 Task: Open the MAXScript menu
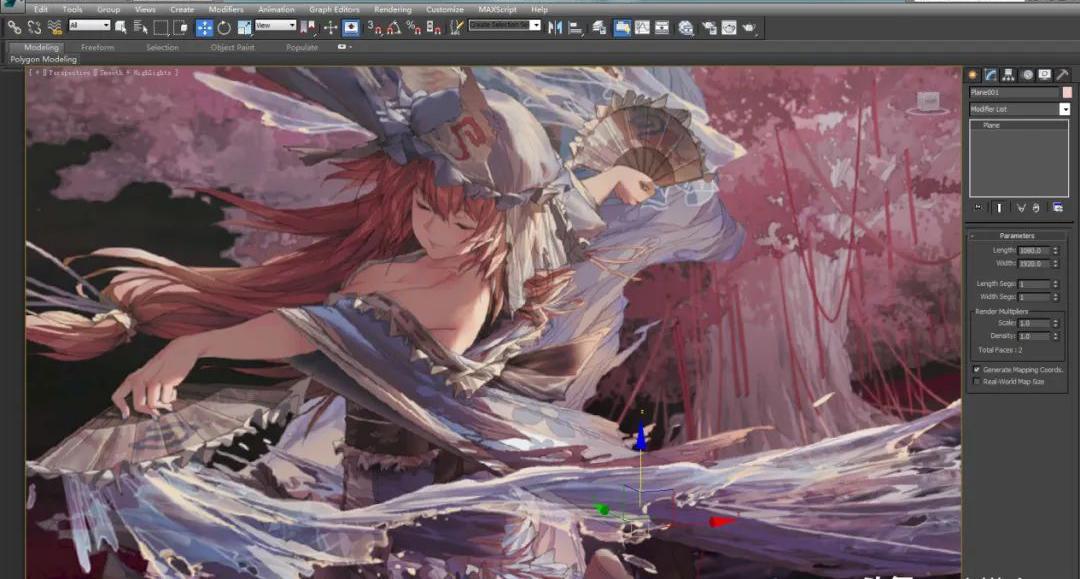pyautogui.click(x=497, y=10)
